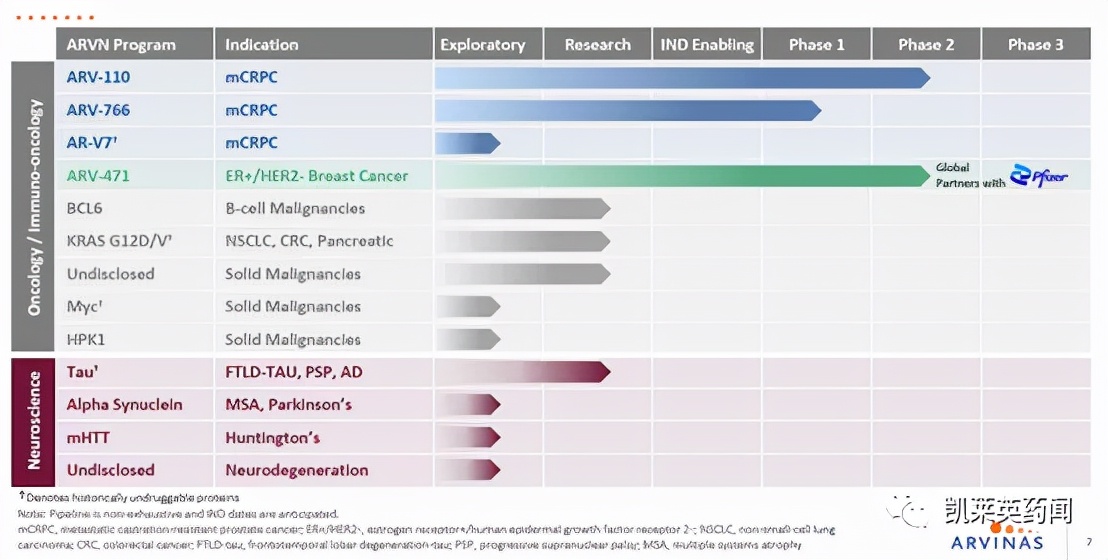Click the ARV-766 blue progress bar
The height and width of the screenshot is (560, 1108).
click(627, 110)
